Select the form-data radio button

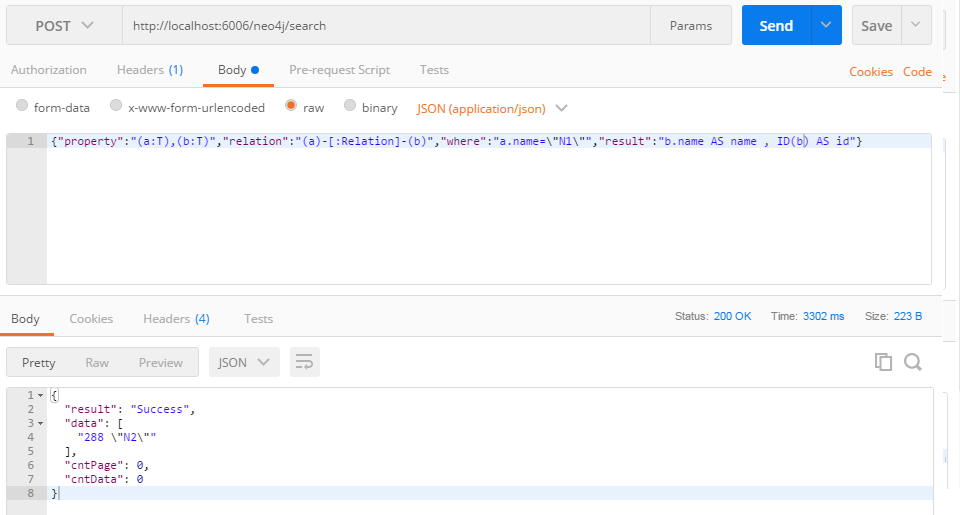click(22, 105)
